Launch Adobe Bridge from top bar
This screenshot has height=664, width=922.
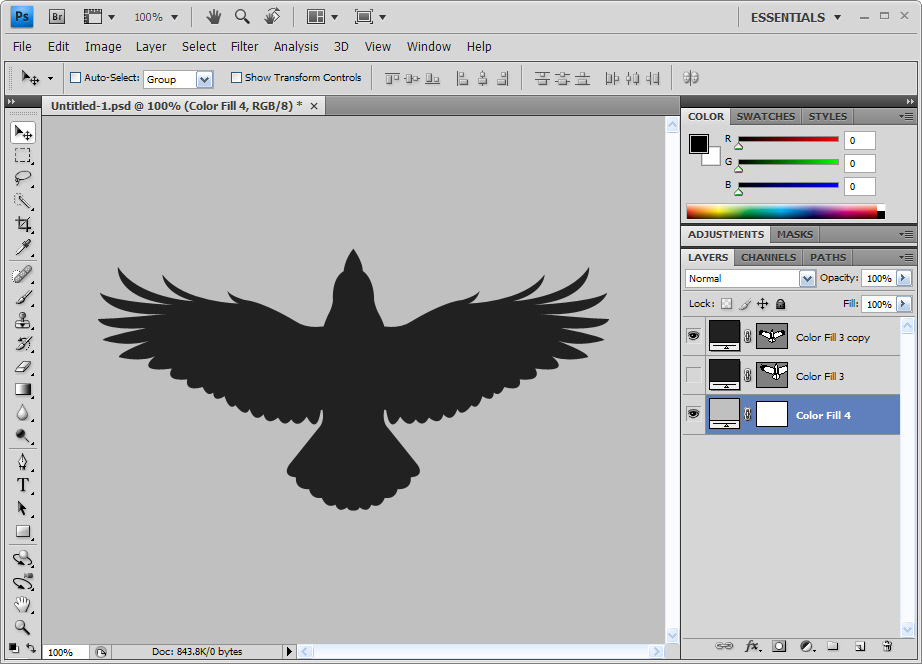57,17
